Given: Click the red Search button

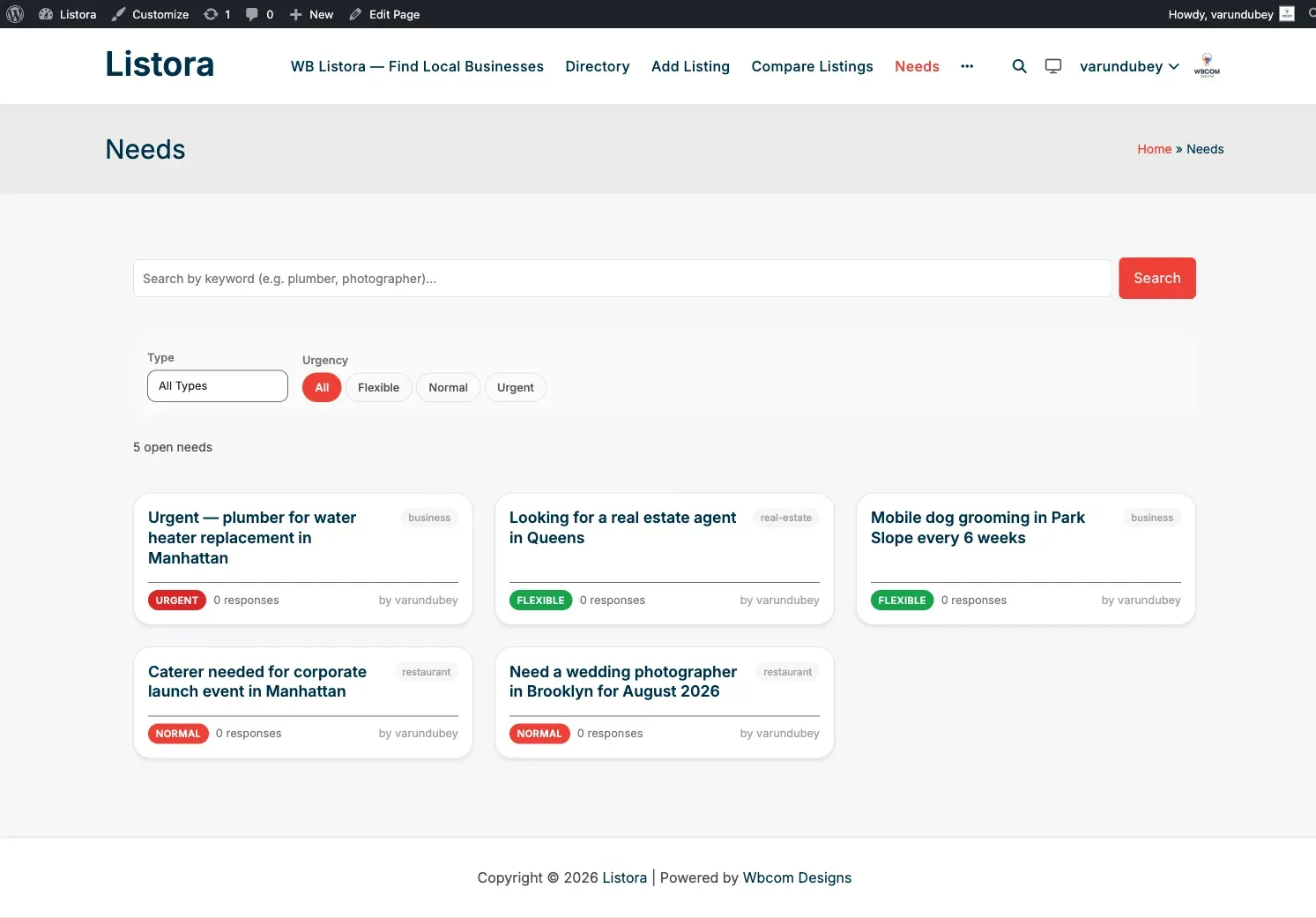Looking at the screenshot, I should (x=1157, y=278).
